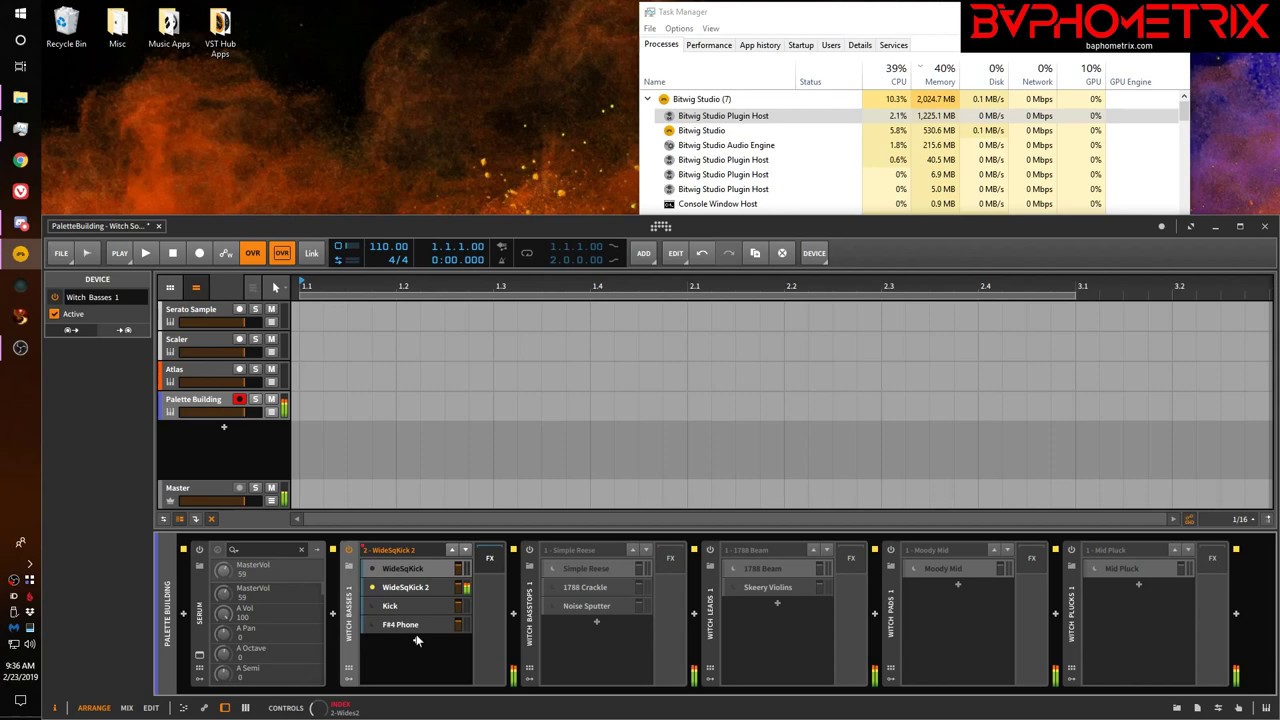Screen dimensions: 1280x720
Task: Mute the Scaler track
Action: tap(271, 339)
